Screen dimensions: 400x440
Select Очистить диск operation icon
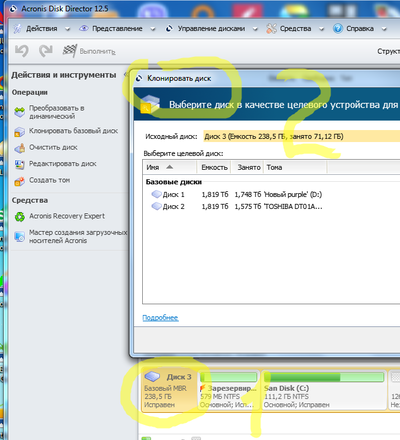20,148
